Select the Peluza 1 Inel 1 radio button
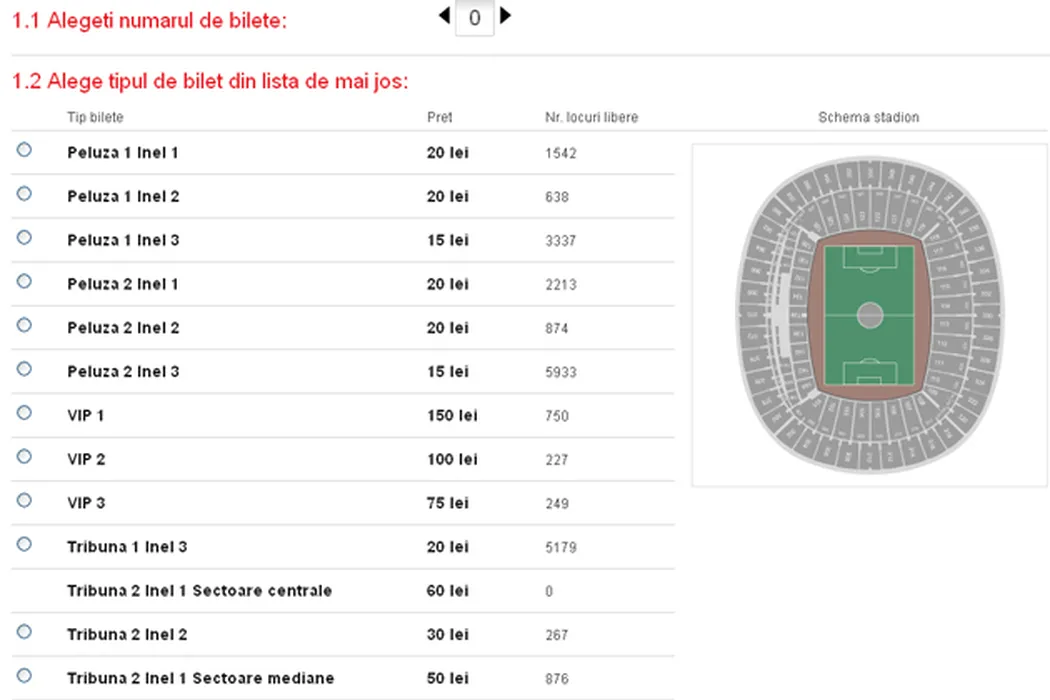1050x700 pixels. point(24,149)
